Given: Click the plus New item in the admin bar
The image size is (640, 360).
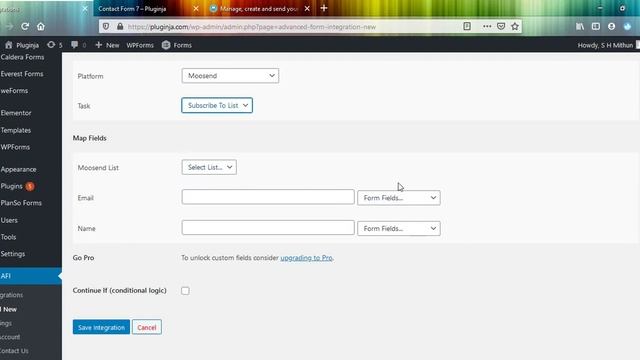Looking at the screenshot, I should point(107,45).
